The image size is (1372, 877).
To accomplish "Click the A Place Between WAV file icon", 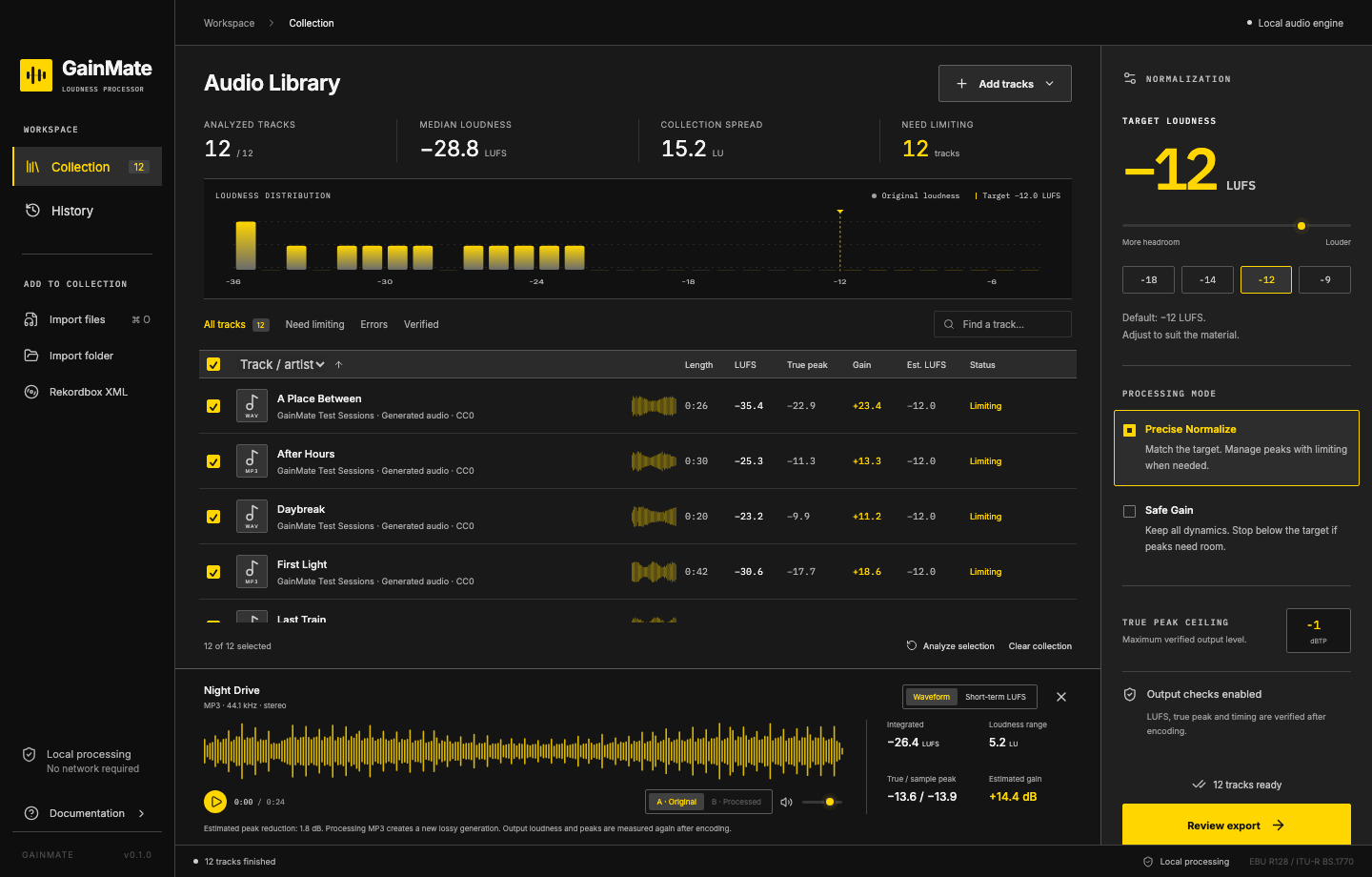I will [252, 406].
